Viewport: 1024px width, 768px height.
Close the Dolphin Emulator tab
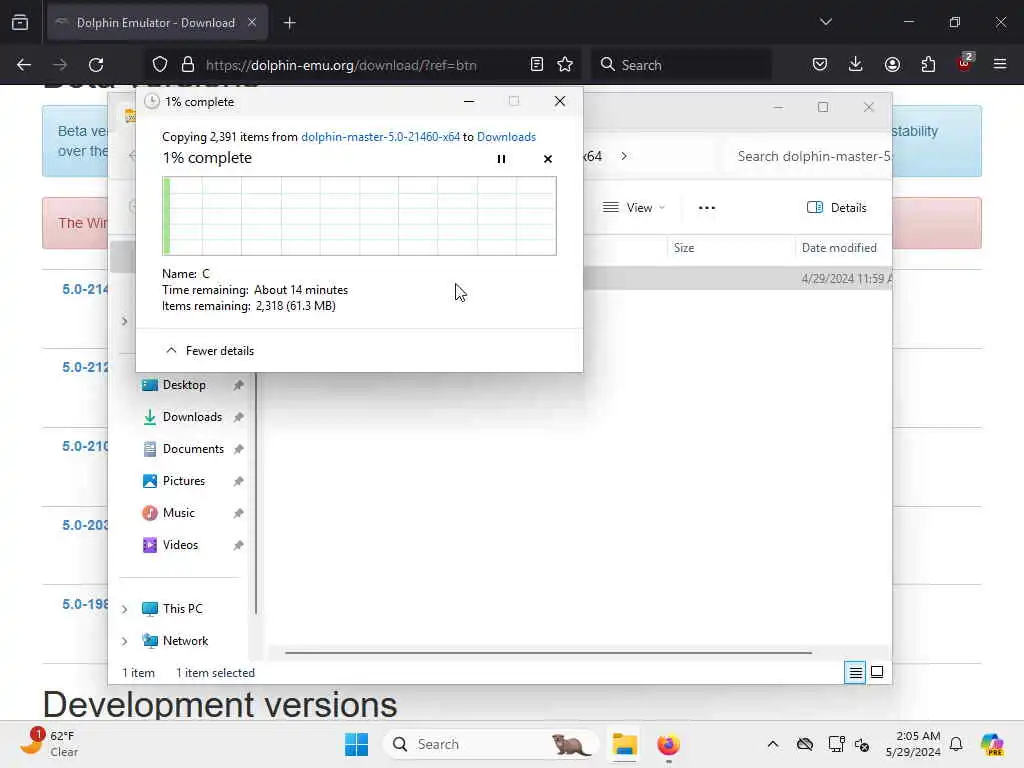coord(252,23)
